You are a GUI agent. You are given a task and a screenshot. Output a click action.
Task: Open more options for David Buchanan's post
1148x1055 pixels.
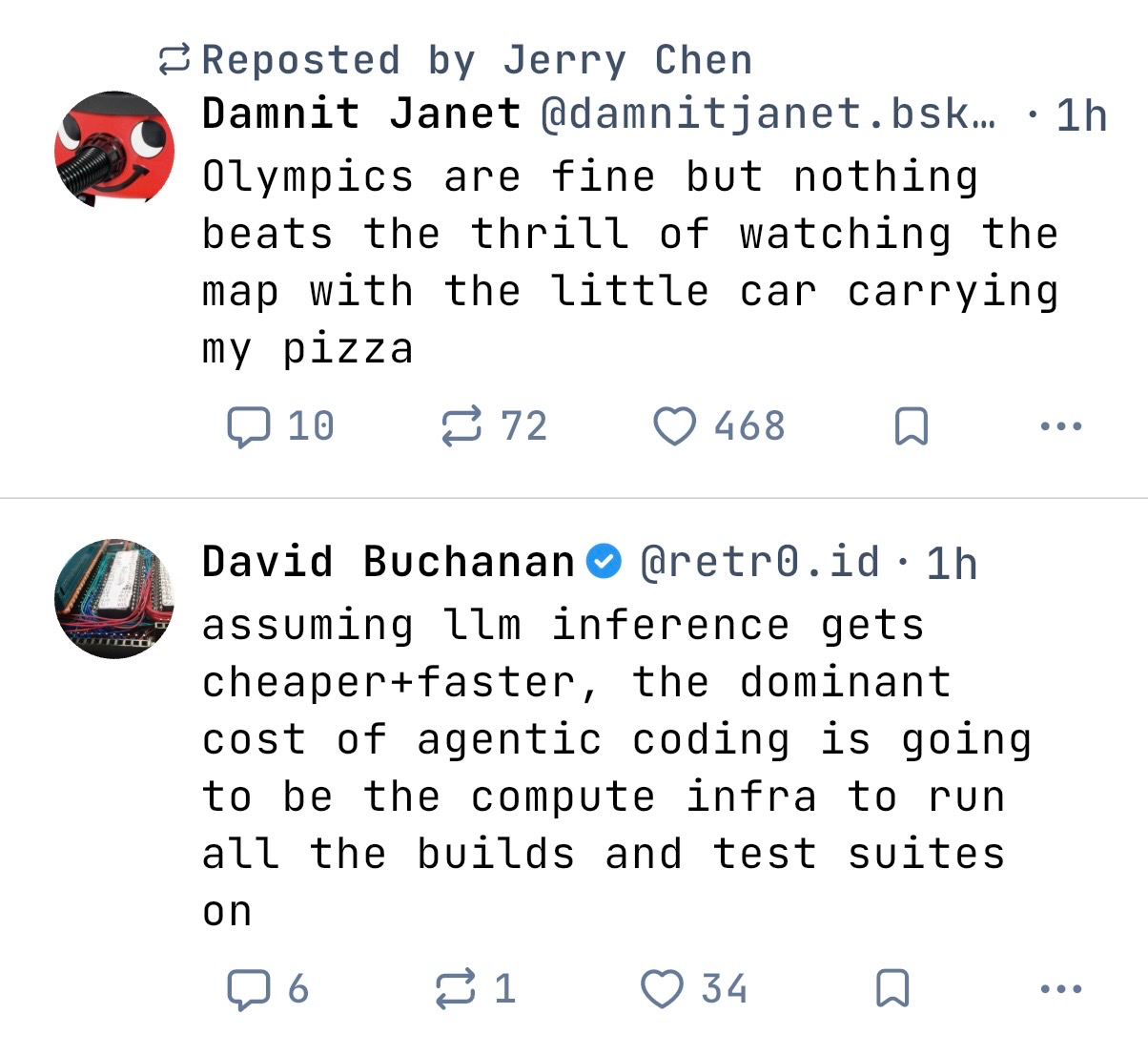[x=1061, y=989]
